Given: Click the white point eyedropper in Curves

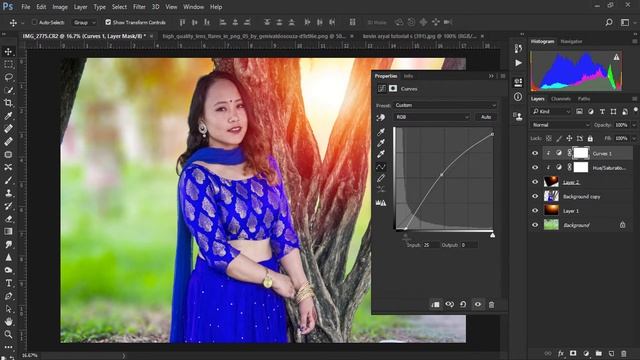Looking at the screenshot, I should coord(381,153).
